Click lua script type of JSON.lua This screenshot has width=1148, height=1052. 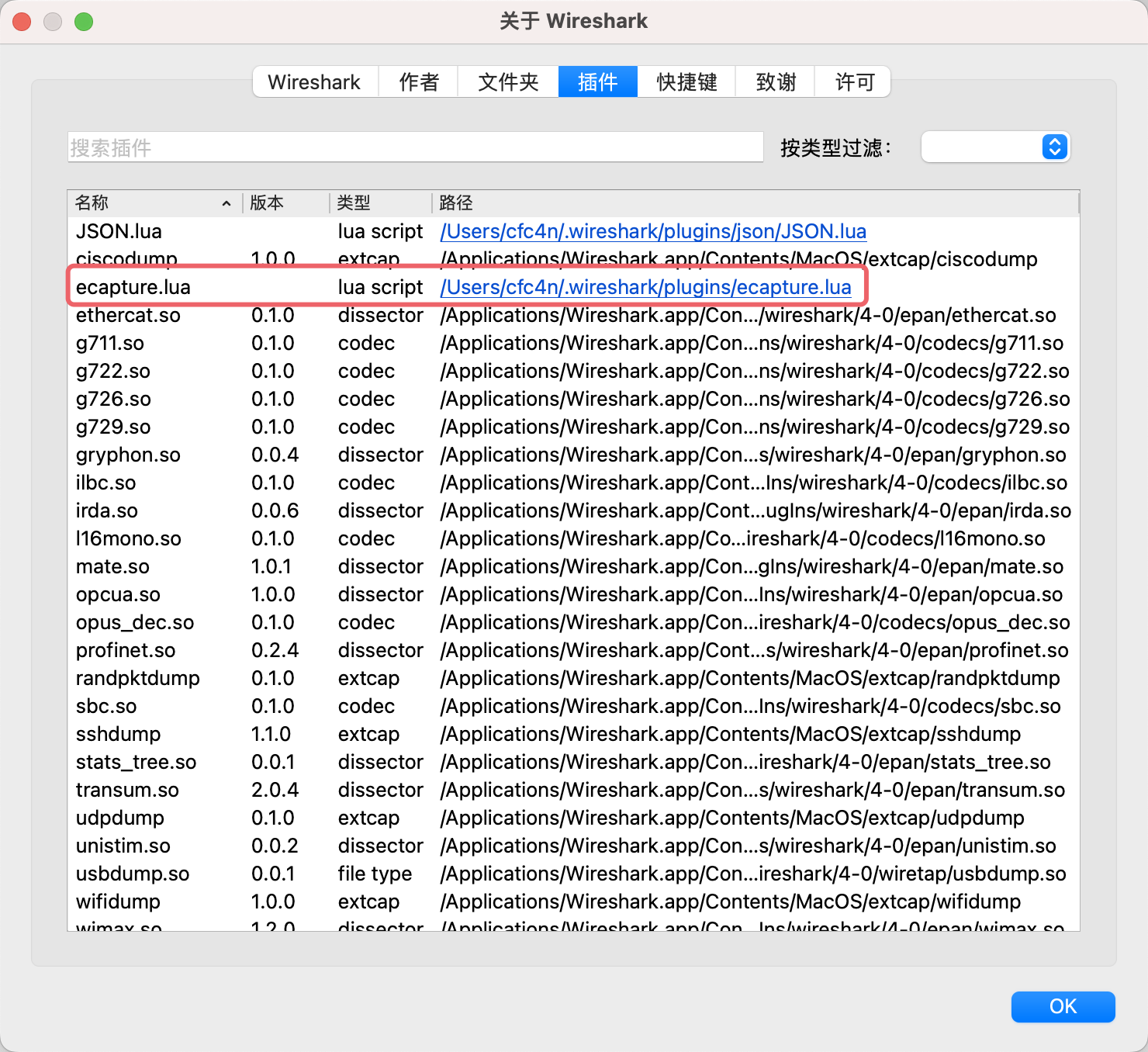click(380, 231)
